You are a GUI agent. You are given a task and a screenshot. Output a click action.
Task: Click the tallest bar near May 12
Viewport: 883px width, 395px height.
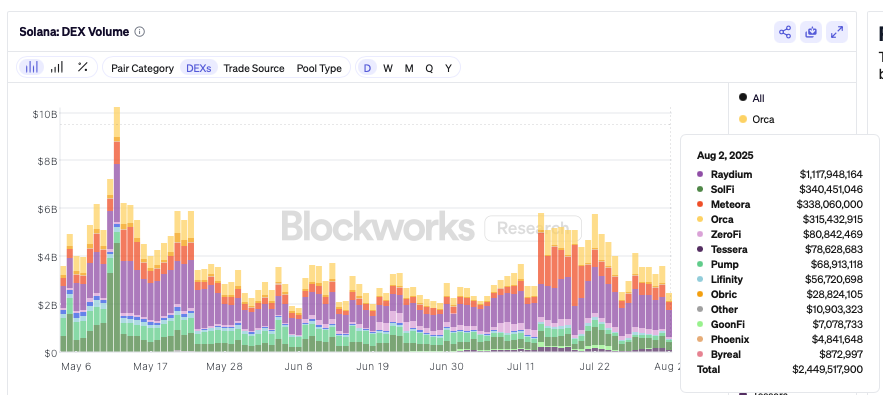tap(117, 229)
